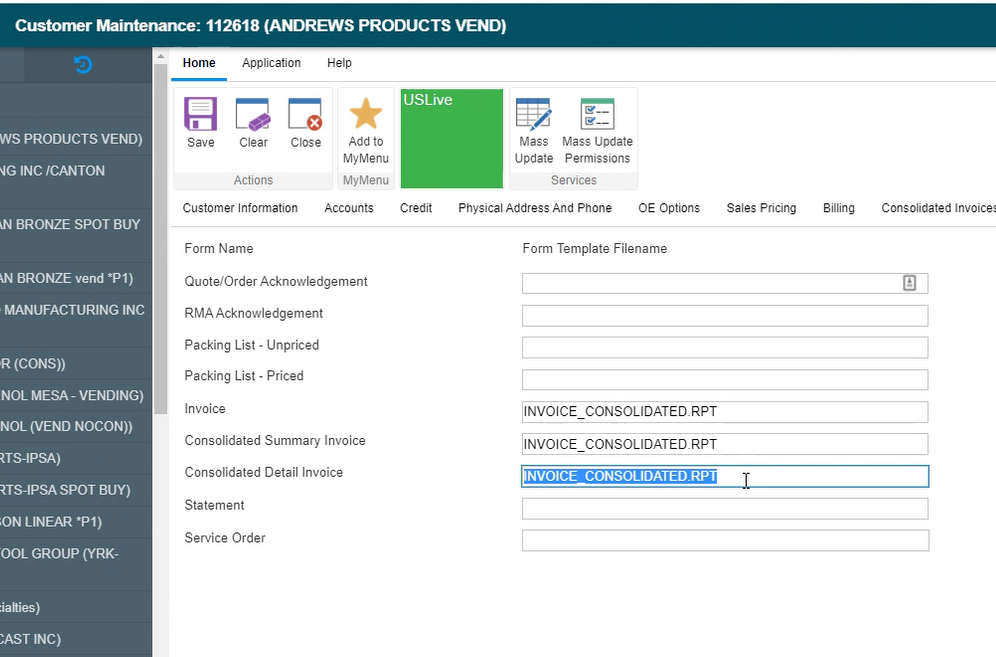Click the green USLive environment tile
This screenshot has height=657, width=996.
[x=451, y=138]
